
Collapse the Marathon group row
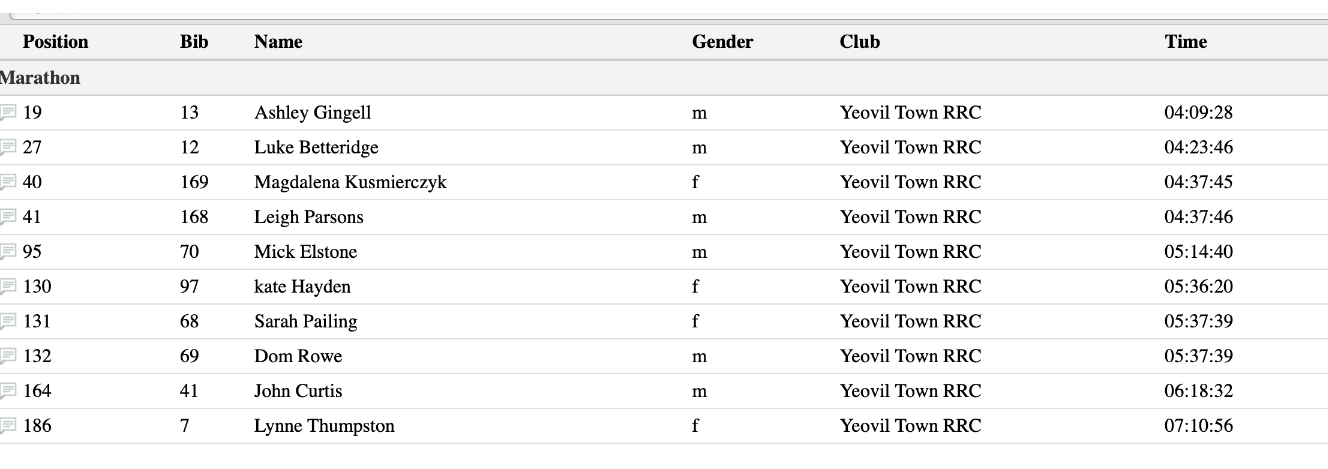click(x=664, y=78)
